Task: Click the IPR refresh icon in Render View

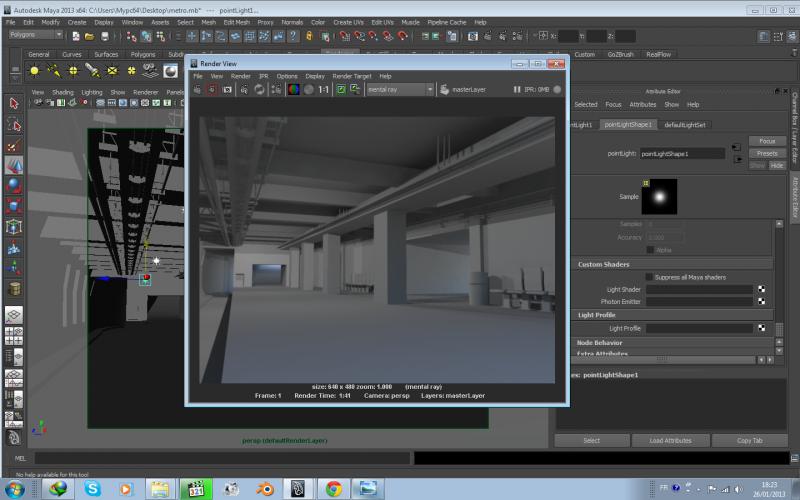Action: (x=259, y=90)
